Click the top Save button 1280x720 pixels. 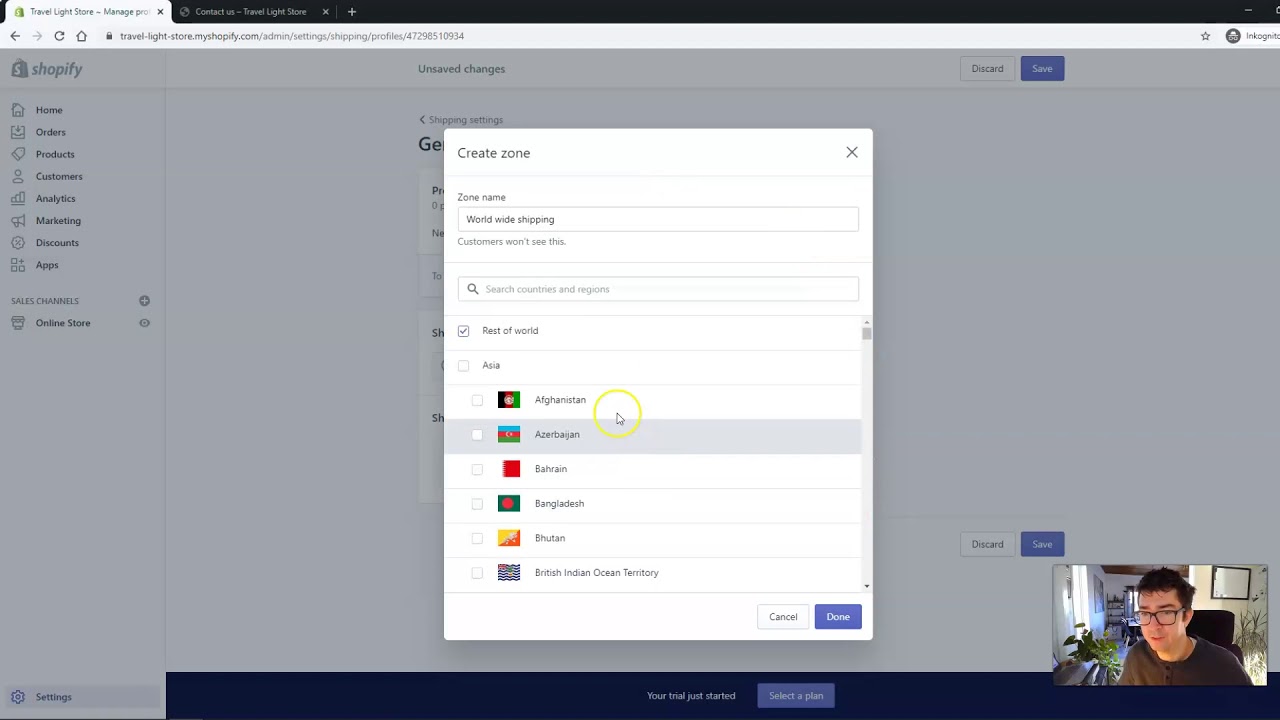1042,69
